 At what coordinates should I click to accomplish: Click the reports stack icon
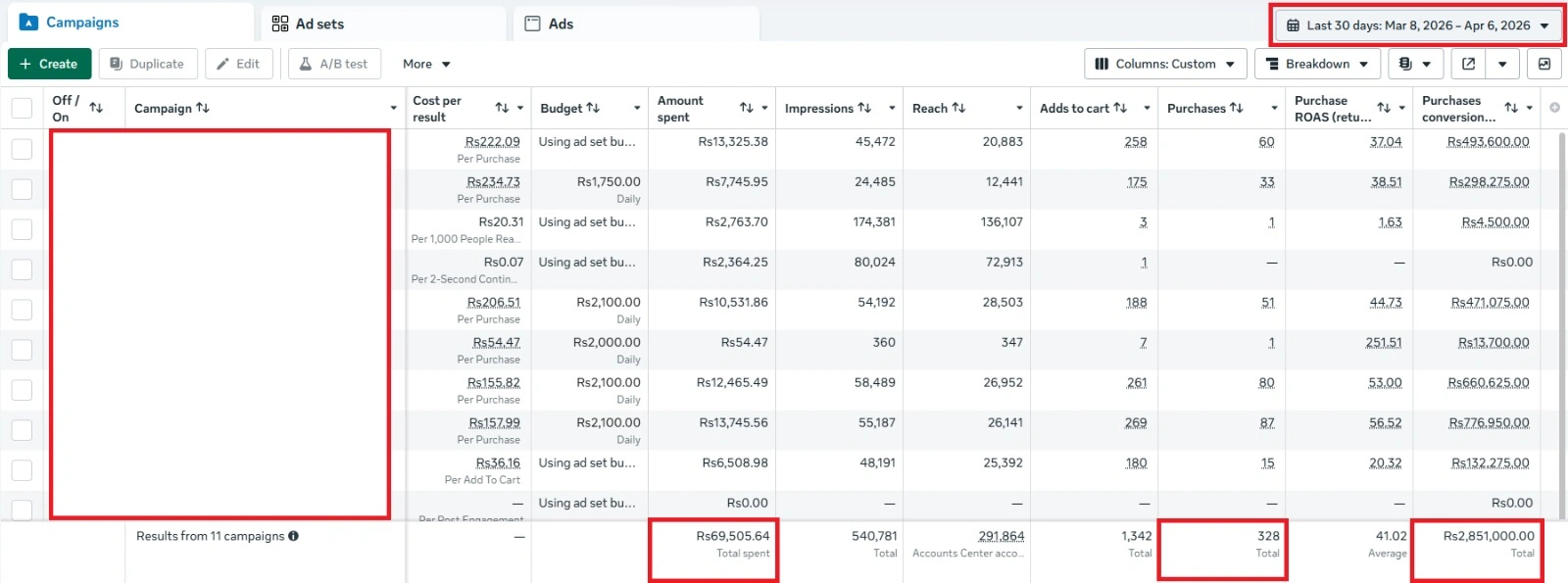pyautogui.click(x=1405, y=64)
